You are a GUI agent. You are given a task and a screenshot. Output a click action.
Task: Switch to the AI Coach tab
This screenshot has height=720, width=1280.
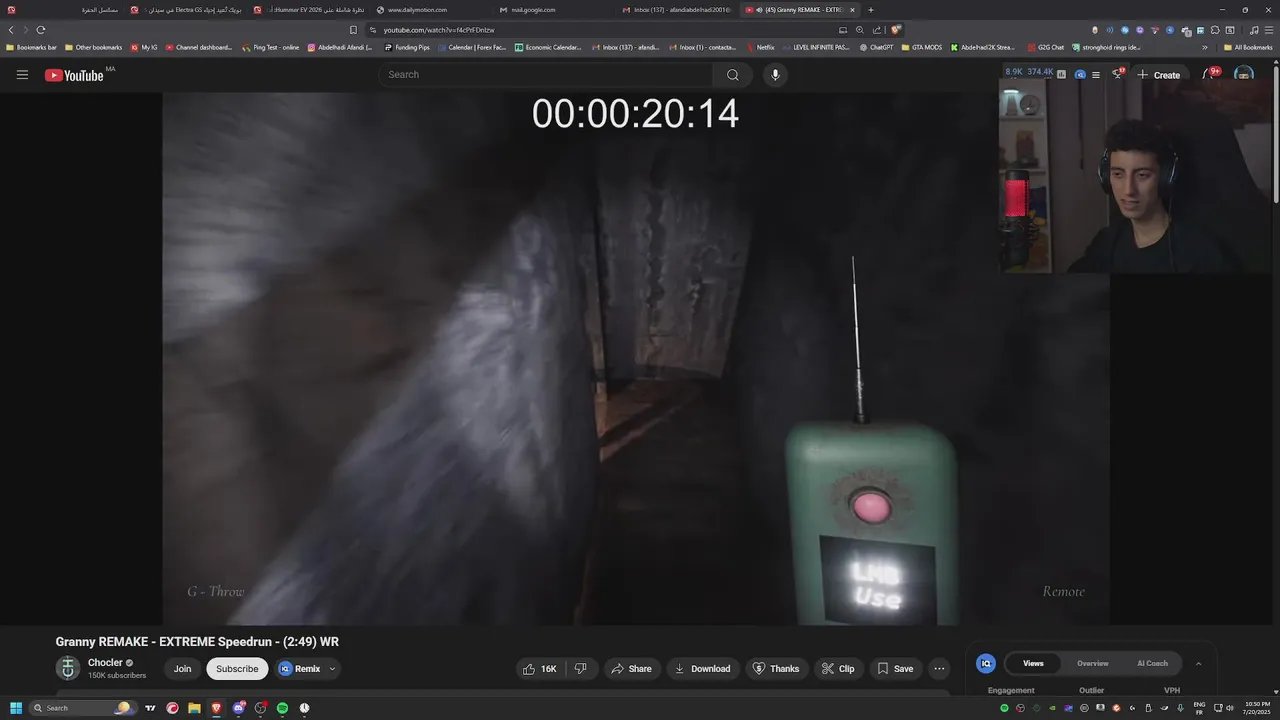[x=1152, y=663]
